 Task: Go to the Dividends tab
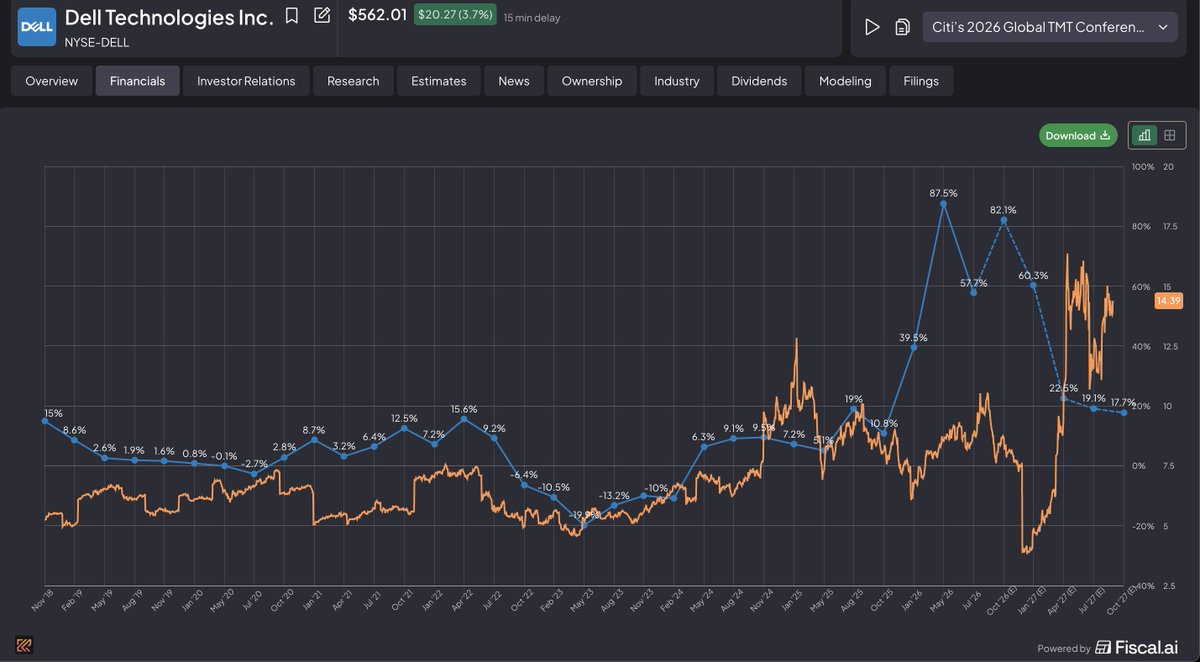pos(759,81)
